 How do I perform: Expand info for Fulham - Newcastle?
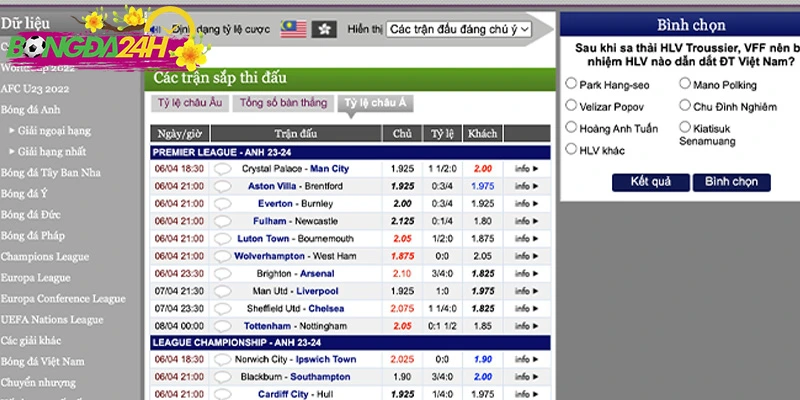pyautogui.click(x=527, y=221)
